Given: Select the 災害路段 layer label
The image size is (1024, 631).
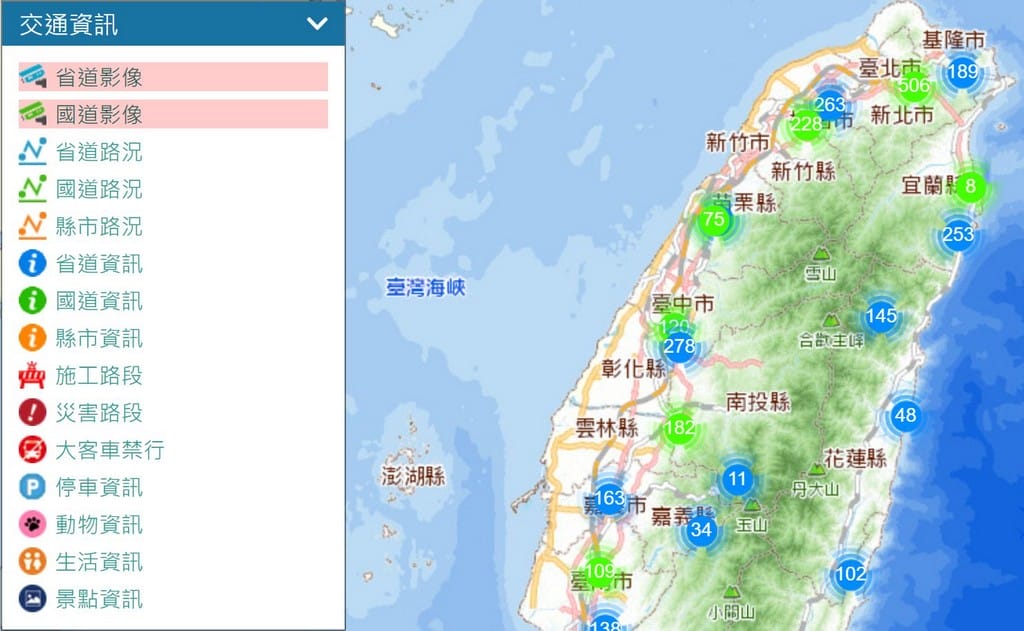Looking at the screenshot, I should 99,413.
